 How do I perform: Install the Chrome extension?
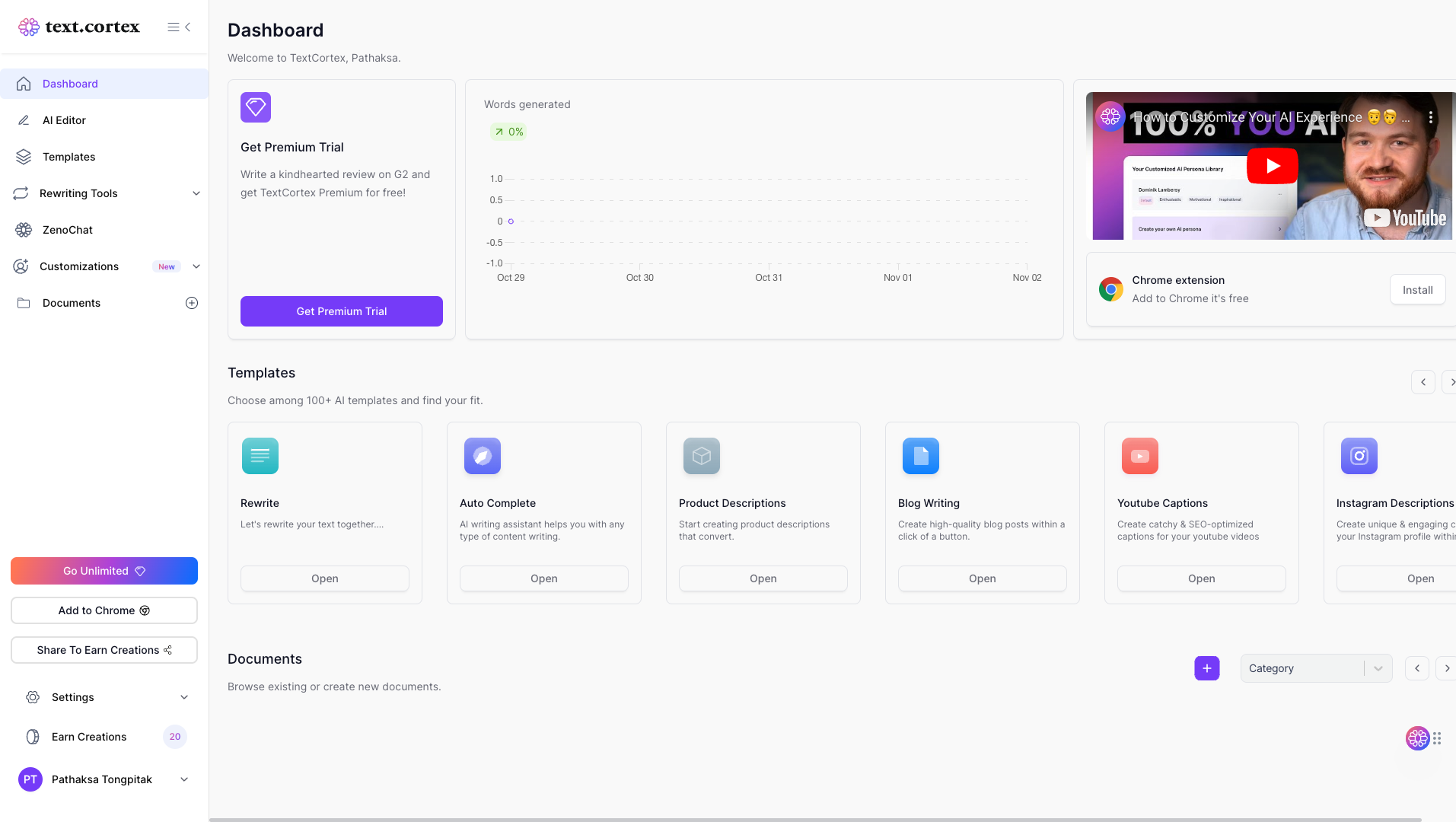click(1416, 290)
